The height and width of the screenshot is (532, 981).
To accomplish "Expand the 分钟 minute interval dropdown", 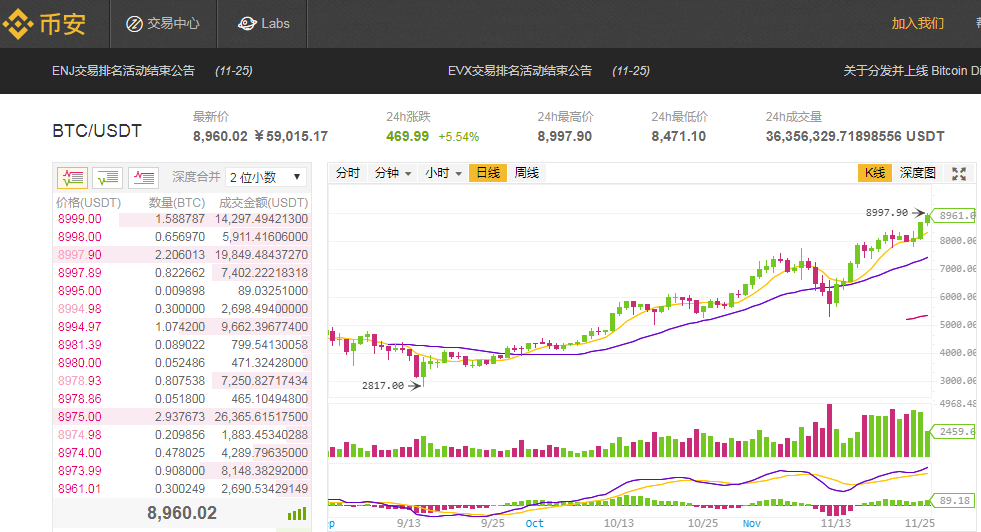I will point(393,173).
